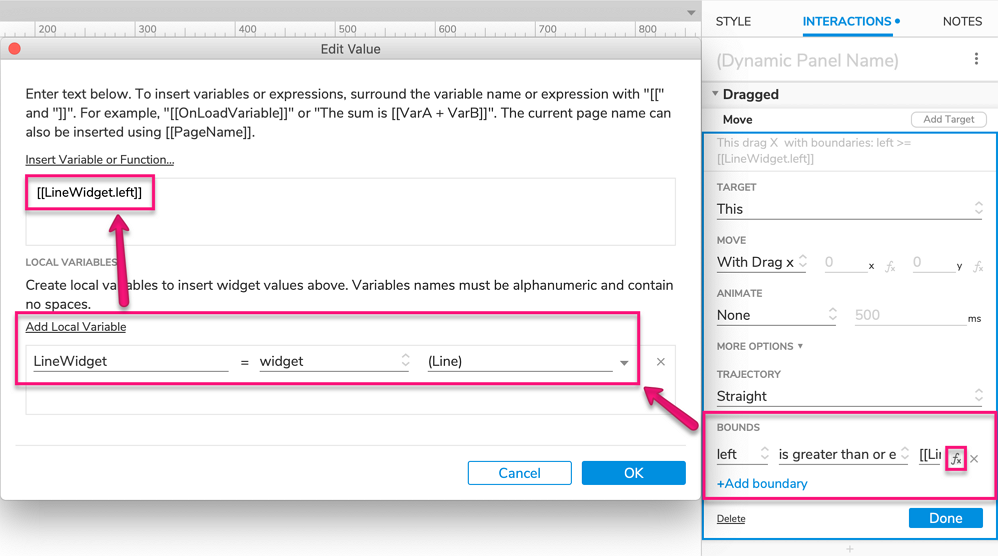This screenshot has height=556, width=998.
Task: Click the Add Local Variable link
Action: pos(76,327)
